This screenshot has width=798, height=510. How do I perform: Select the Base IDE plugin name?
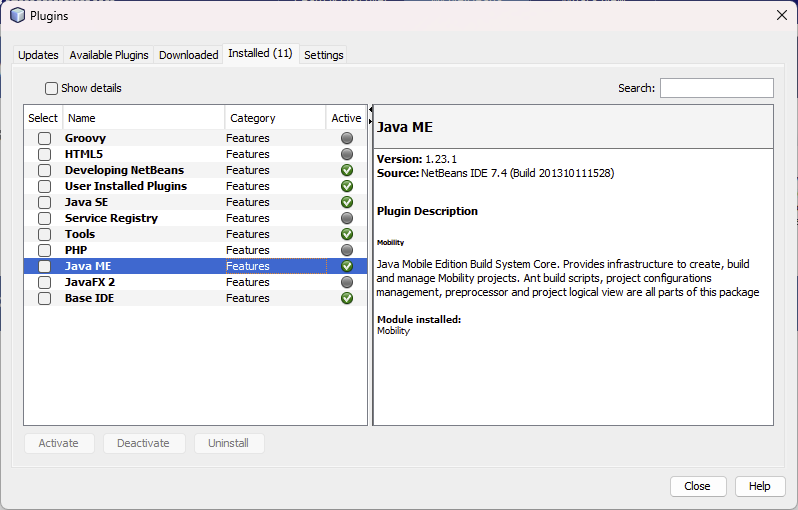(x=90, y=298)
